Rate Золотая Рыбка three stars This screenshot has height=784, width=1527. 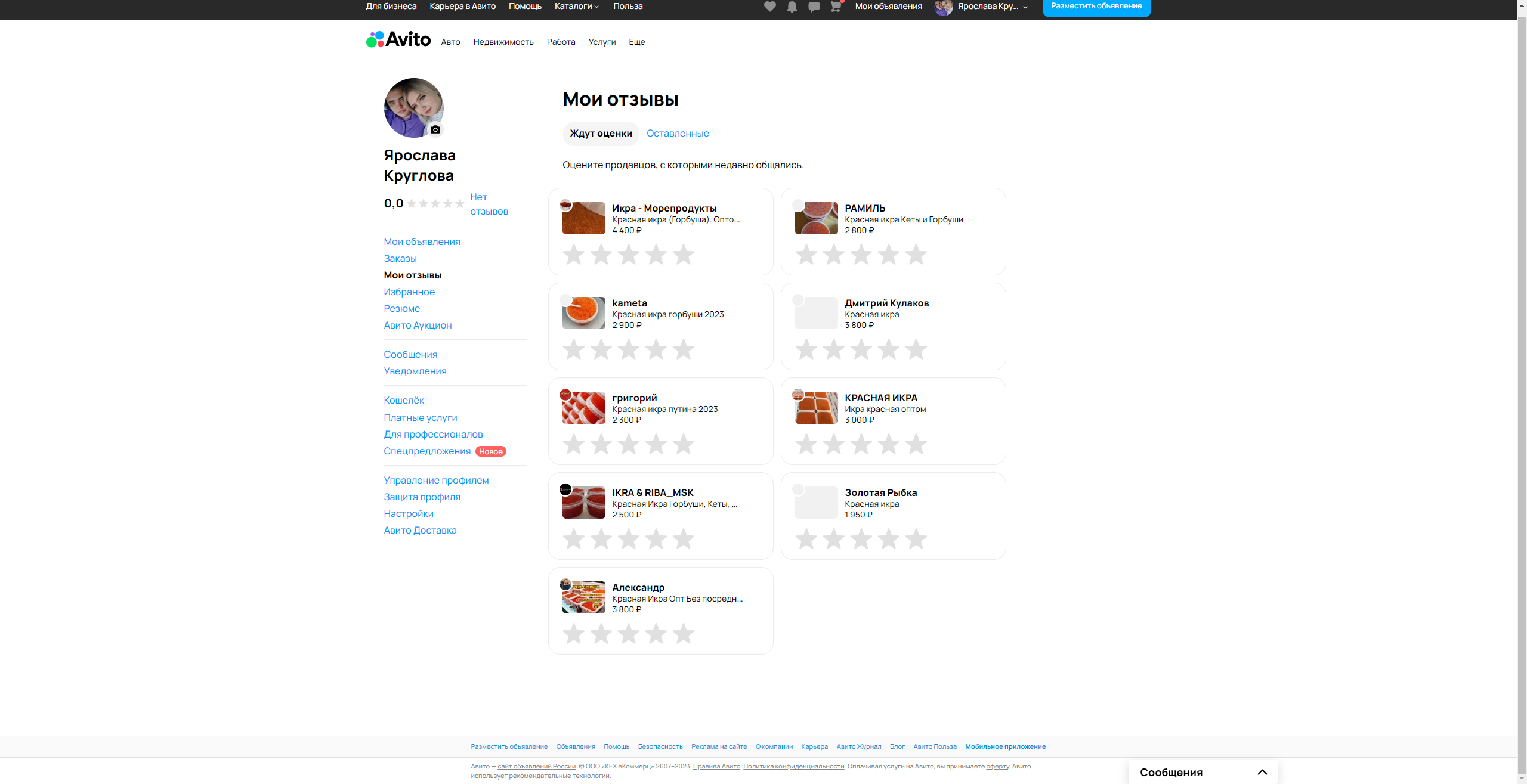[x=861, y=539]
